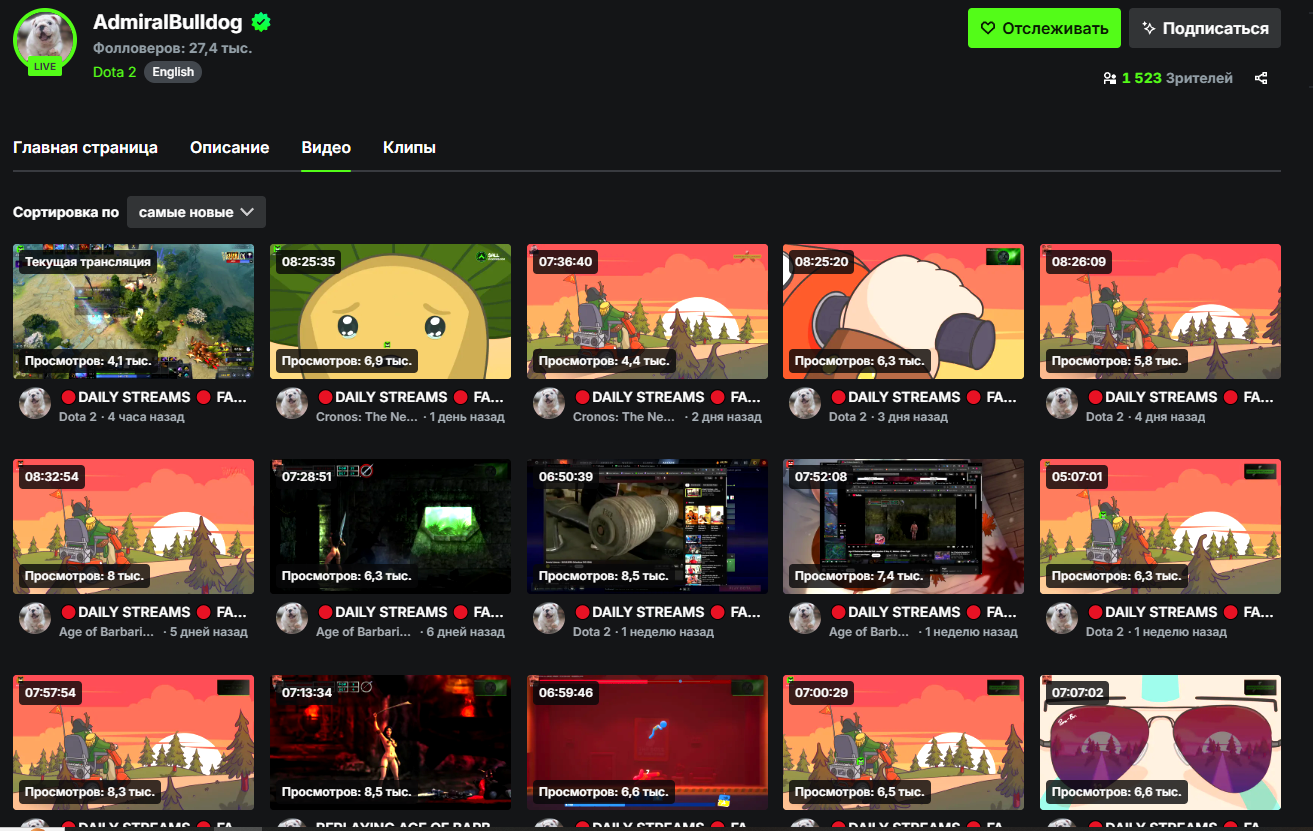Image resolution: width=1313 pixels, height=831 pixels.
Task: Open the 07:57:54 video thumbnail
Action: coord(133,742)
